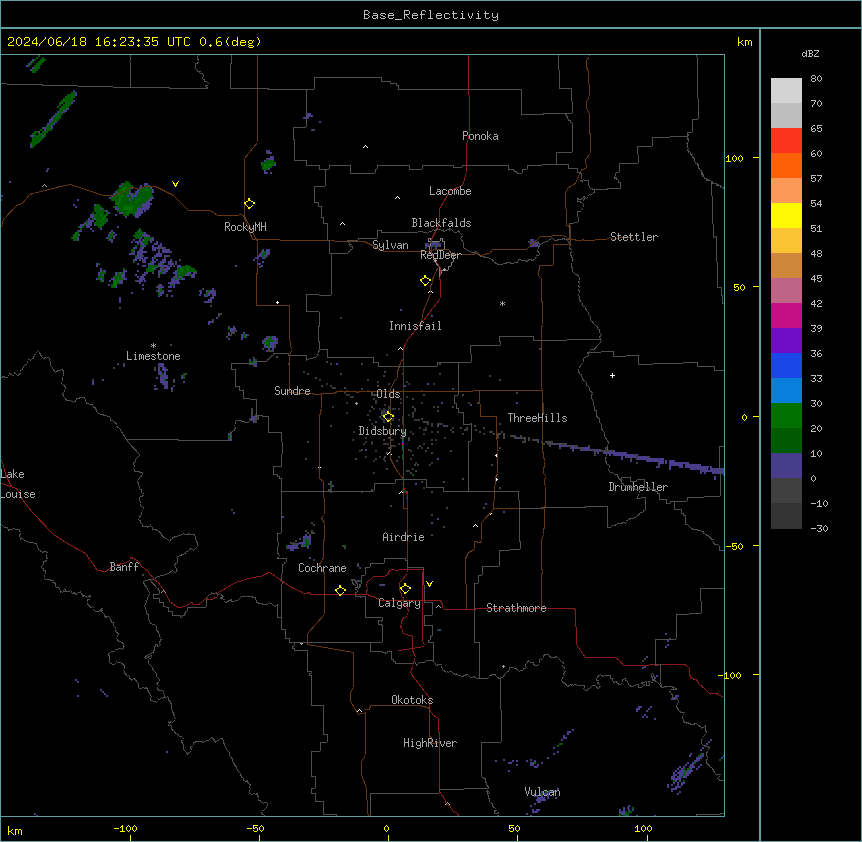Click the yellow radar site marker at Didsbury

388,417
